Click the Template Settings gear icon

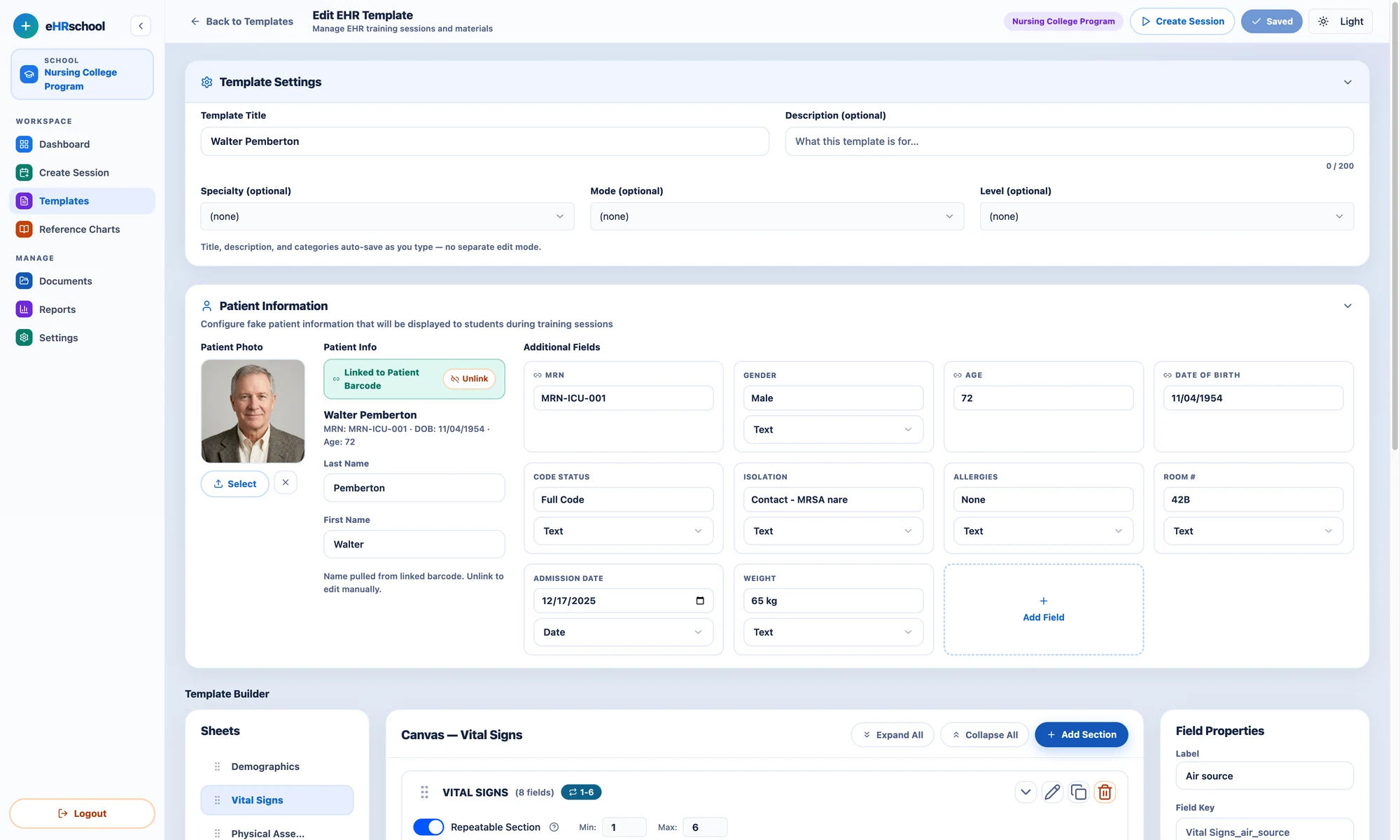point(206,82)
